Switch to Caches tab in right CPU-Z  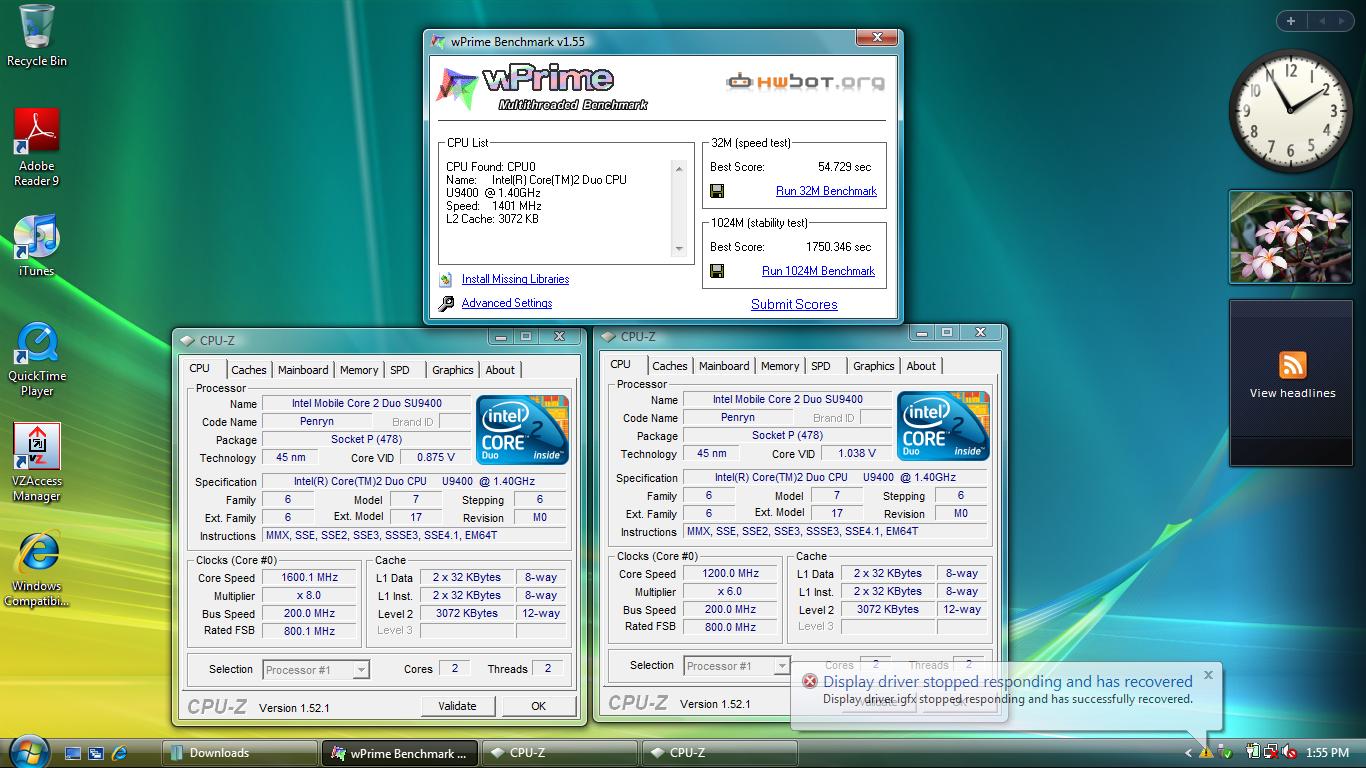tap(670, 366)
